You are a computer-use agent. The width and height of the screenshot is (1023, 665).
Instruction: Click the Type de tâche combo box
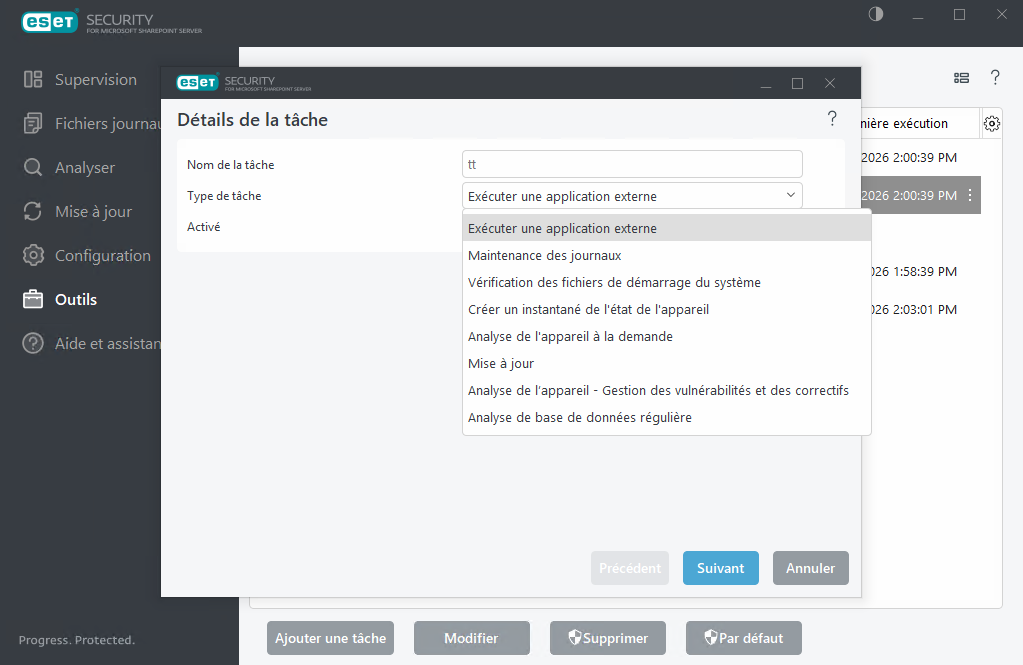pos(632,196)
